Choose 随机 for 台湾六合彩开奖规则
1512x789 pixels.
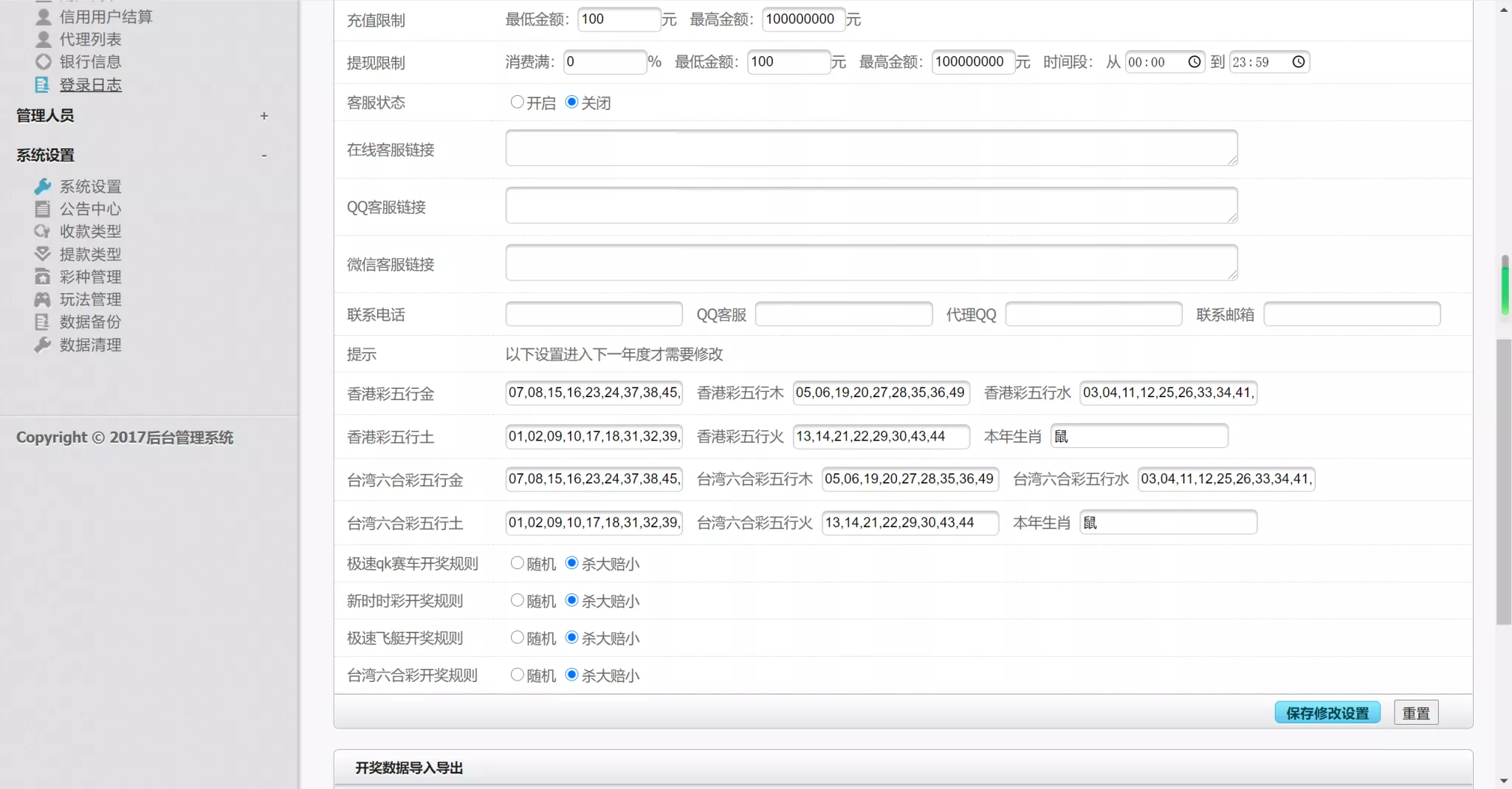(x=516, y=674)
